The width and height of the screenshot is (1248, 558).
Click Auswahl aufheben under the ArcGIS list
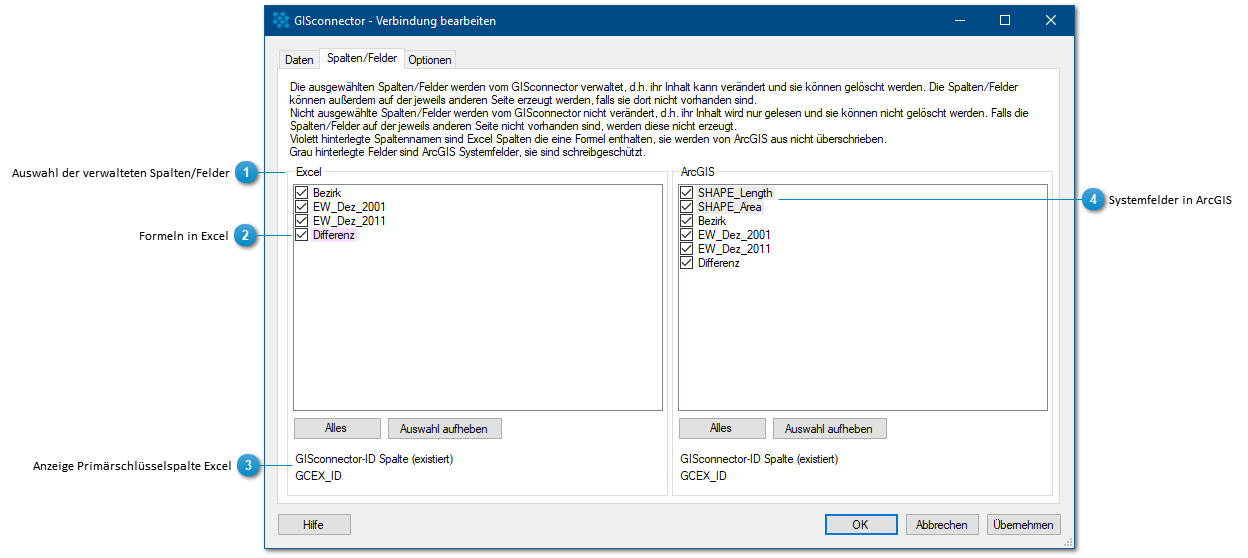[x=829, y=428]
